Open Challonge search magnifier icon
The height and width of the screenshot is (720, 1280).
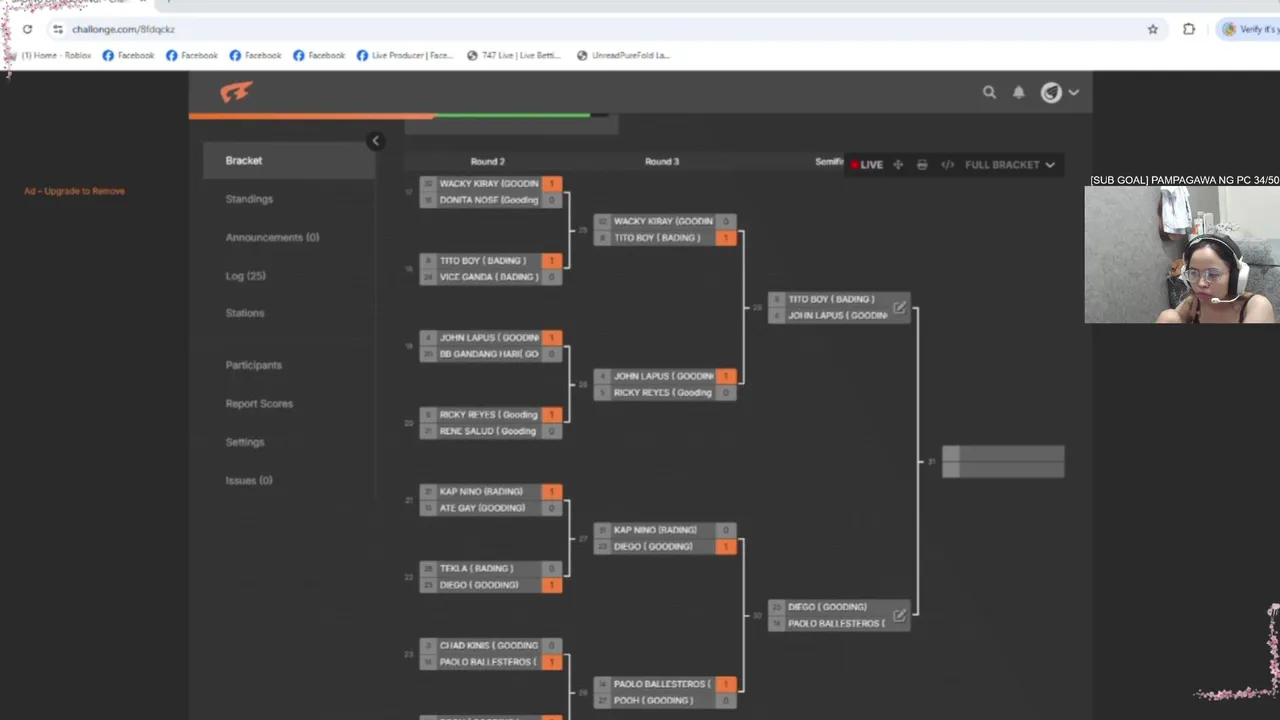(x=989, y=92)
